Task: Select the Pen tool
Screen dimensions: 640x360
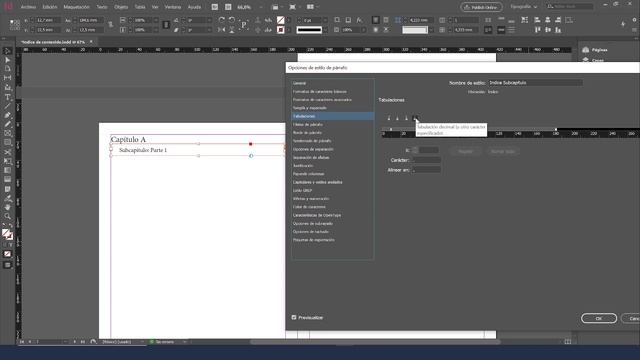Action: (7, 115)
